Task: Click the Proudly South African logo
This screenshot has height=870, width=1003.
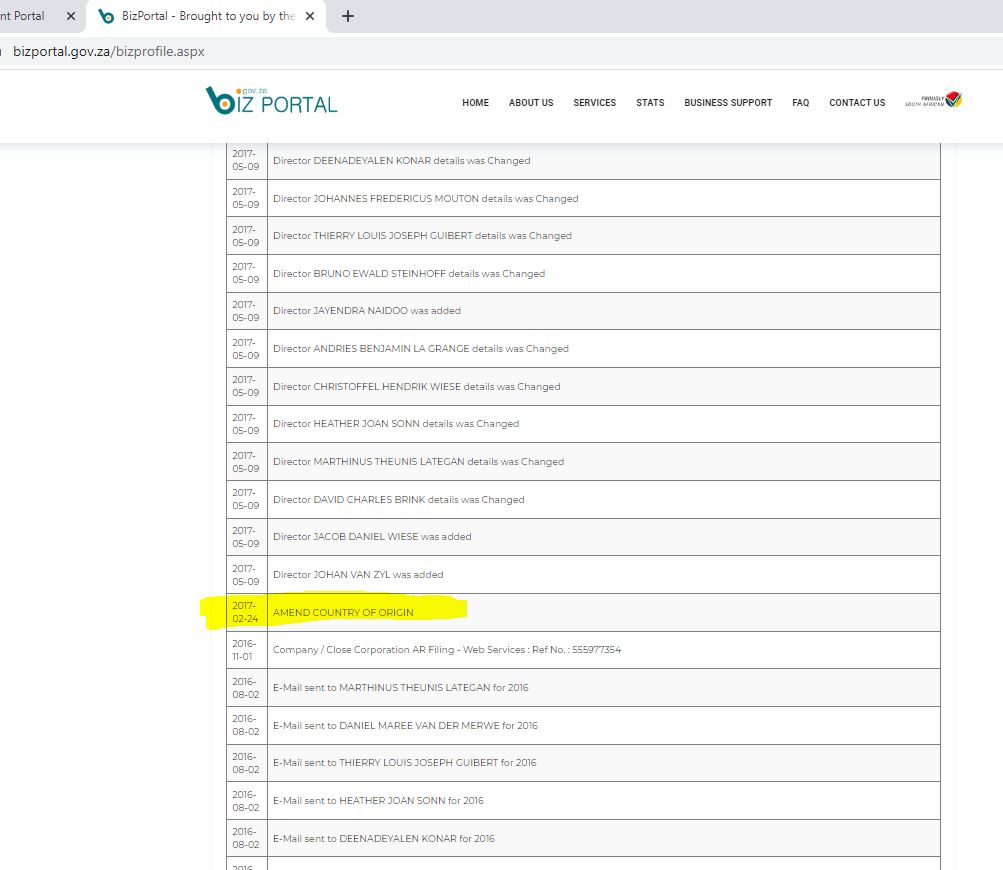Action: (933, 100)
